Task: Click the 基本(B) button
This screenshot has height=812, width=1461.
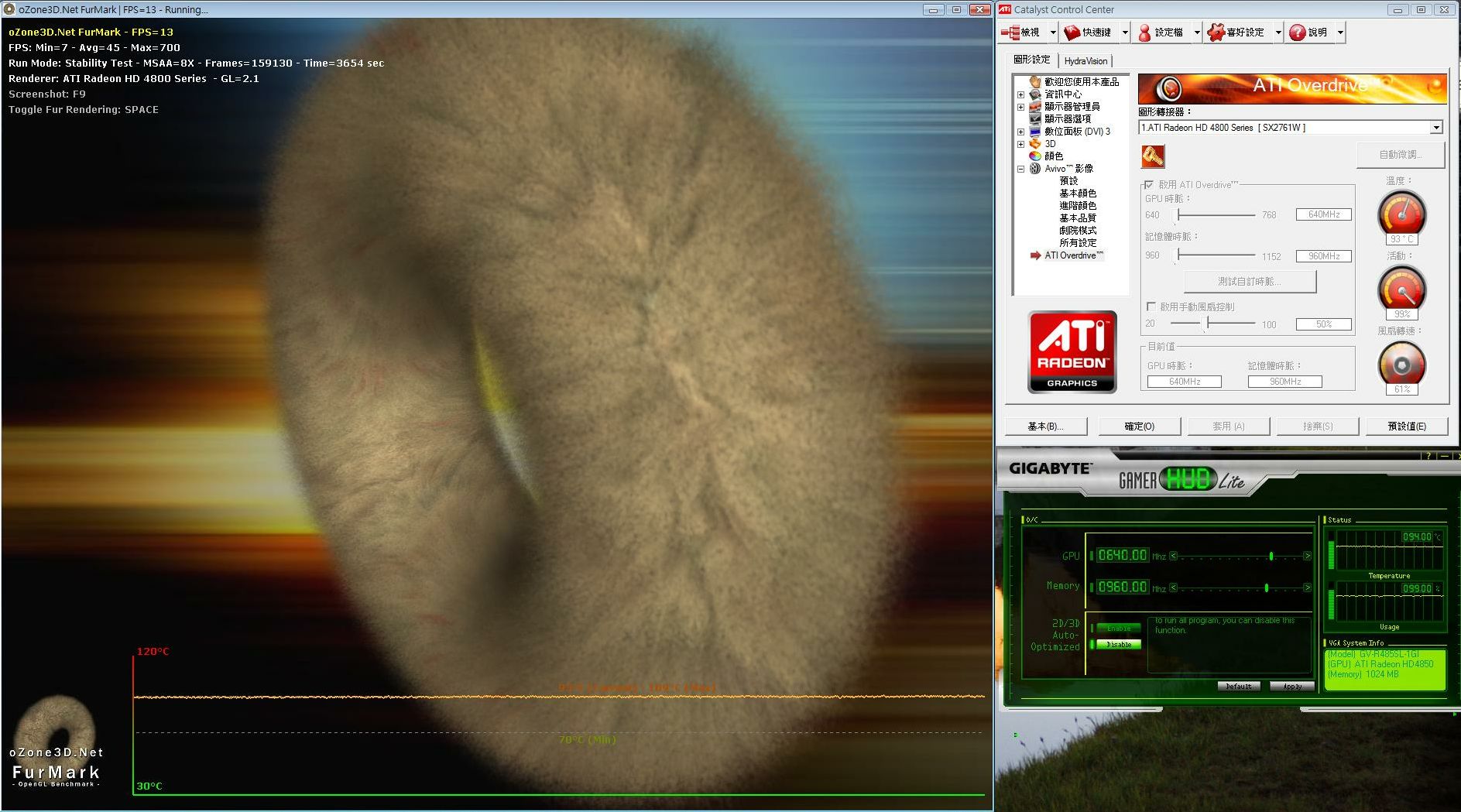Action: [x=1046, y=427]
